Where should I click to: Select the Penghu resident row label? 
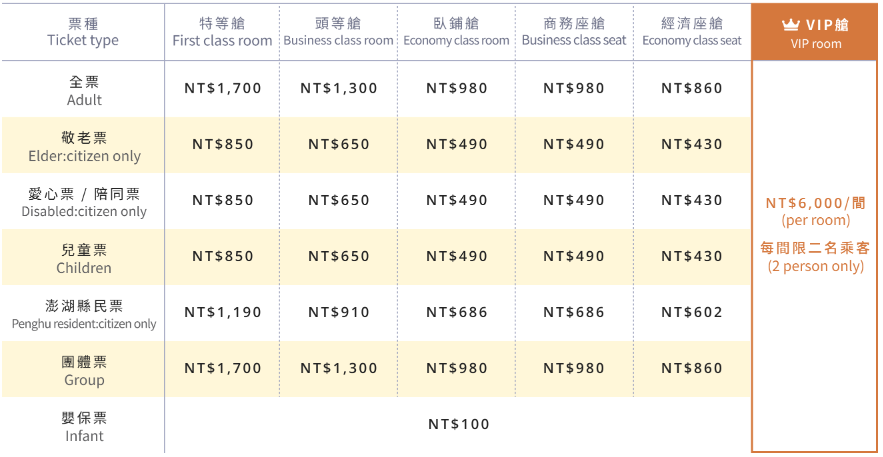click(84, 315)
